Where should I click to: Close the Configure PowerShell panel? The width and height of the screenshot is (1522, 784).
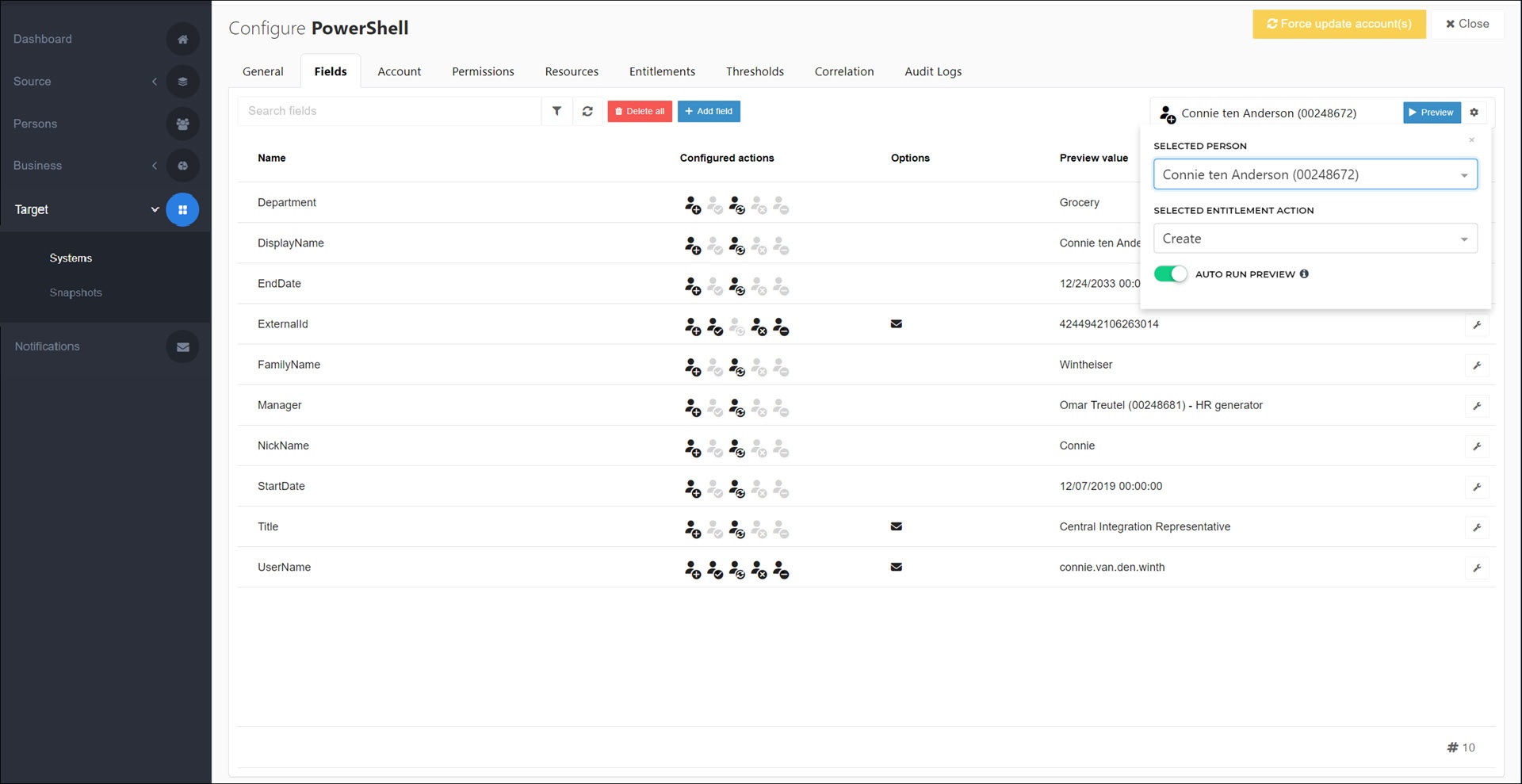(1467, 24)
